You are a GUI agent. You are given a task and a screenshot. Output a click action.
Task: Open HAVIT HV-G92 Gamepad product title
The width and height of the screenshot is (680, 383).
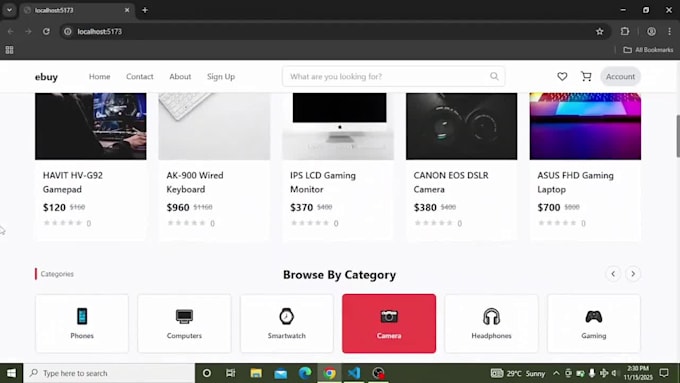pos(73,182)
